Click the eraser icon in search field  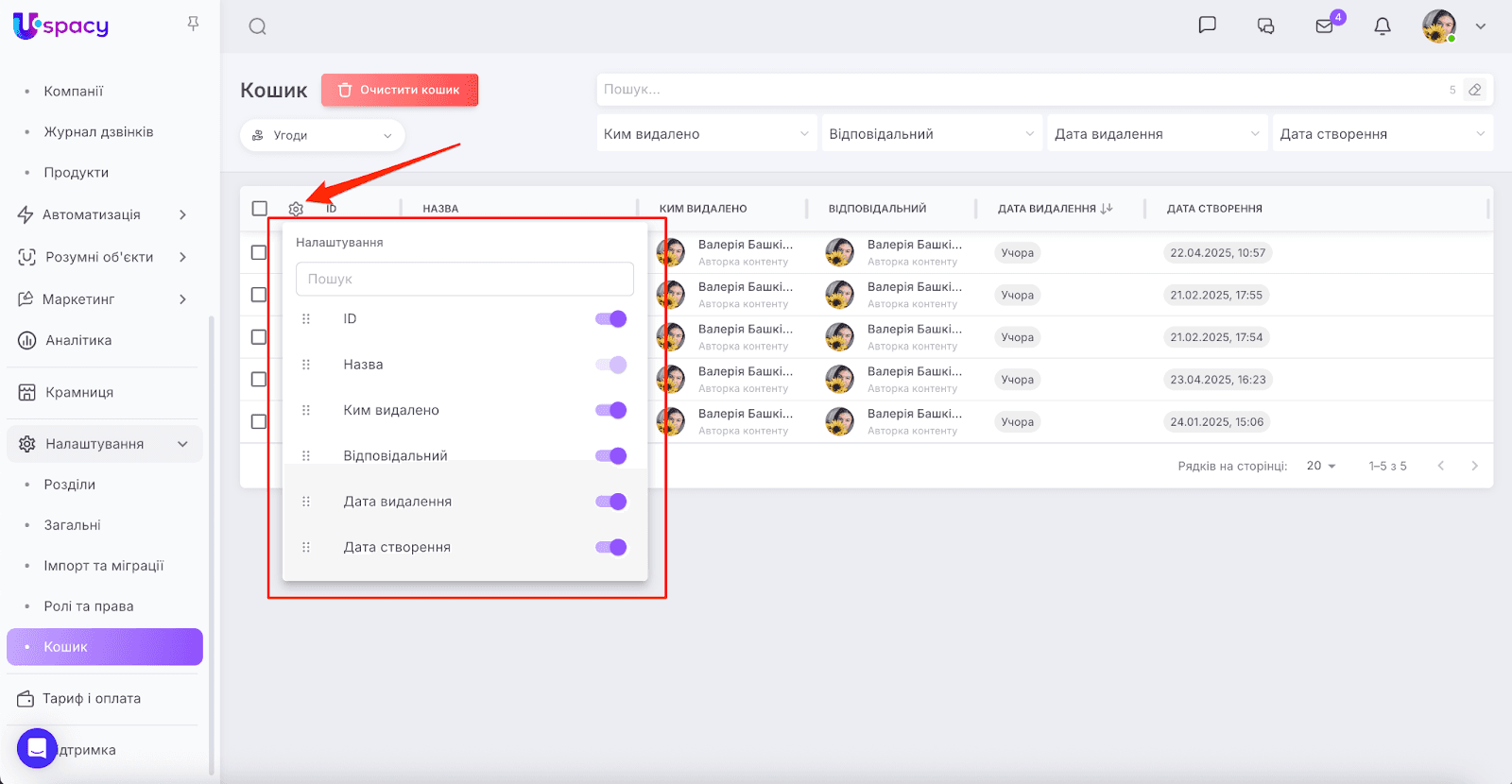[1474, 90]
